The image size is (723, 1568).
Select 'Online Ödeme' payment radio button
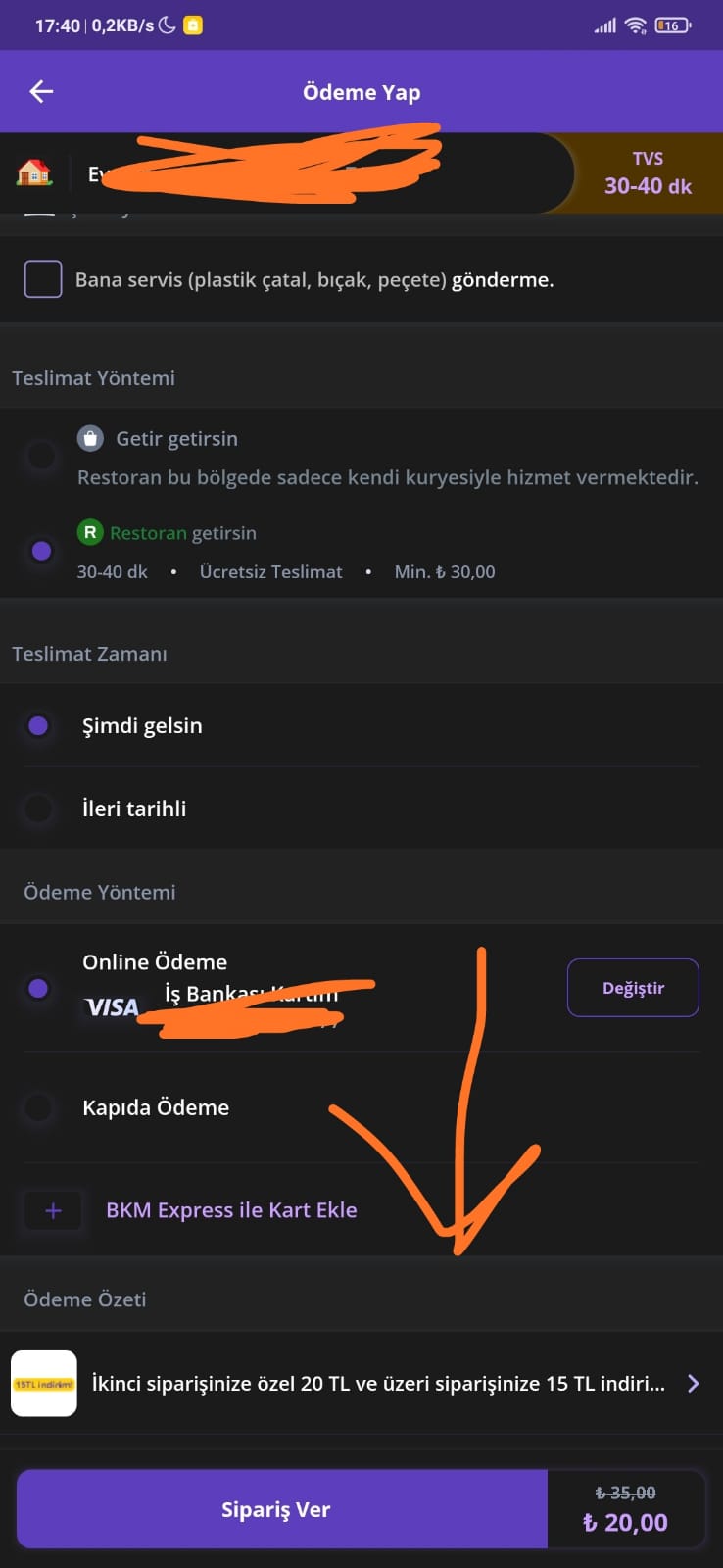tap(38, 988)
